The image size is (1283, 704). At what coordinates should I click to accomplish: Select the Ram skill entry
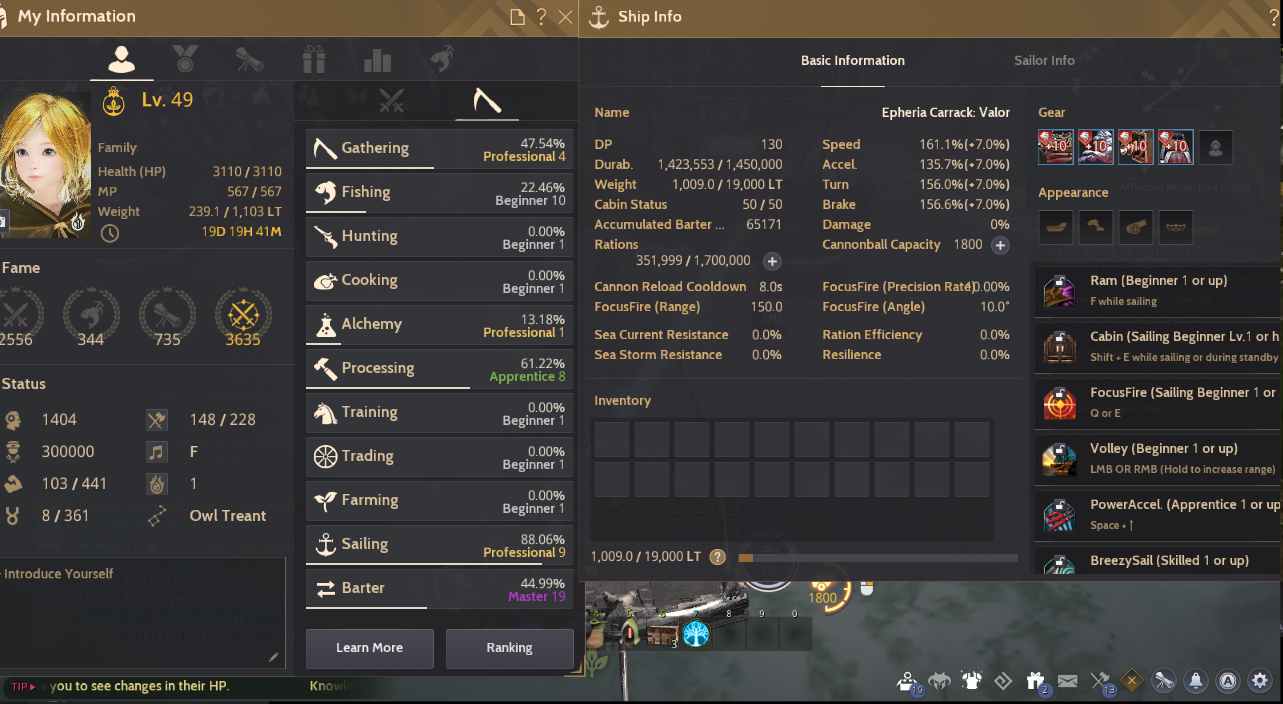point(1158,290)
